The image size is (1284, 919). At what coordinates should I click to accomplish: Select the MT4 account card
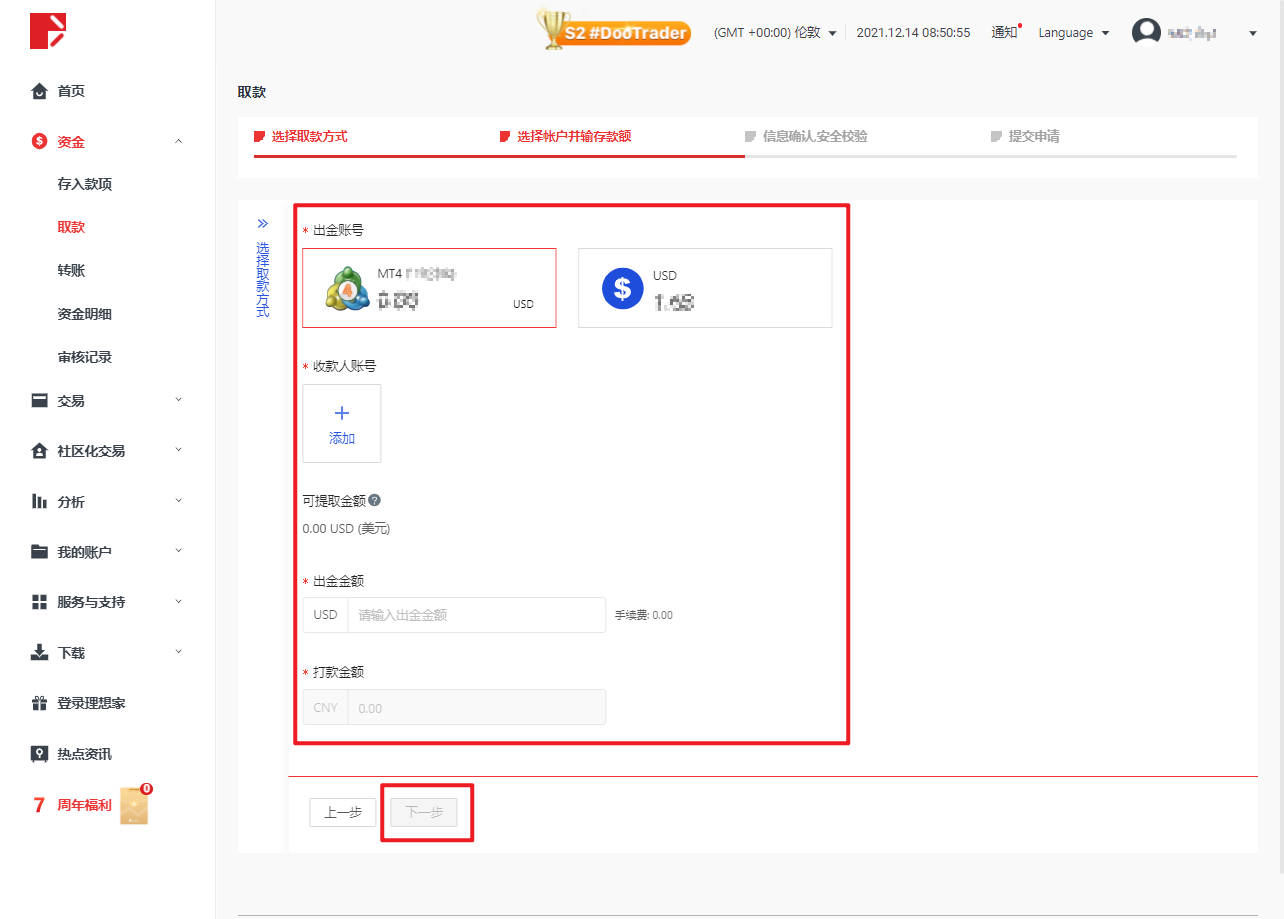429,288
